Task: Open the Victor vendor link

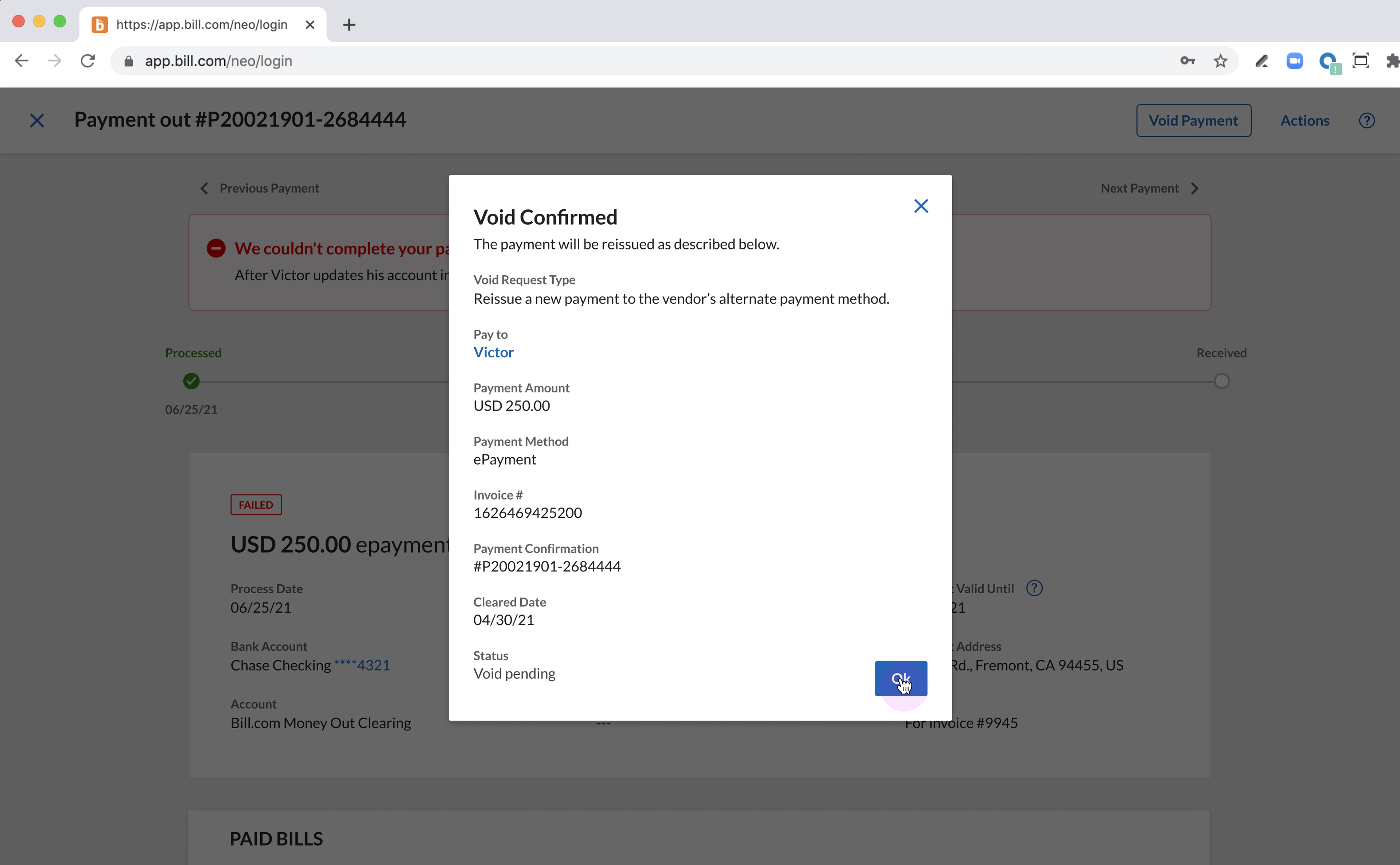Action: (494, 352)
